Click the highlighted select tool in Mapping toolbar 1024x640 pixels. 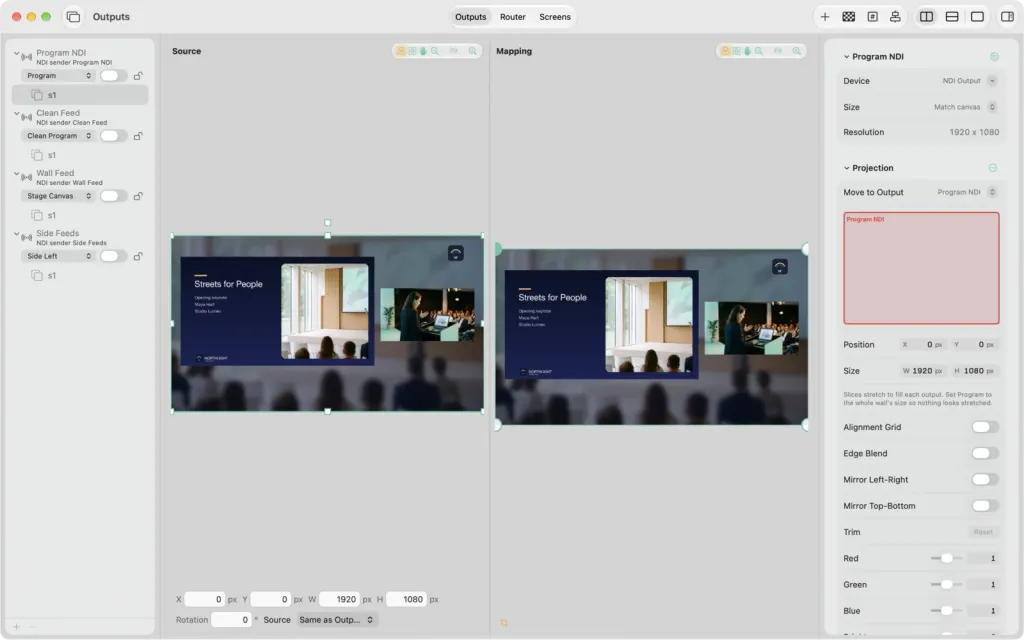coord(725,51)
